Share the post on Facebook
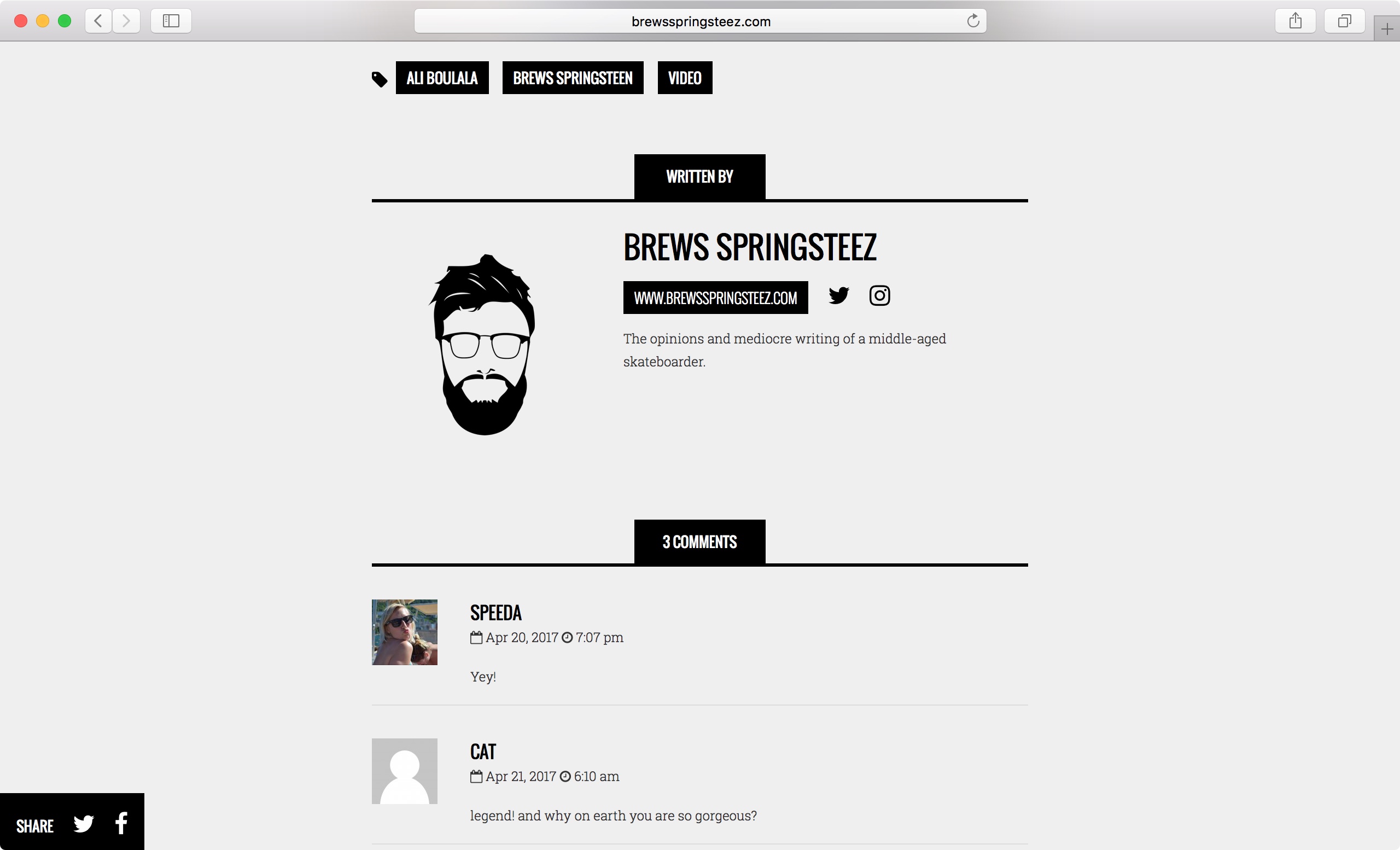1400x850 pixels. (121, 823)
